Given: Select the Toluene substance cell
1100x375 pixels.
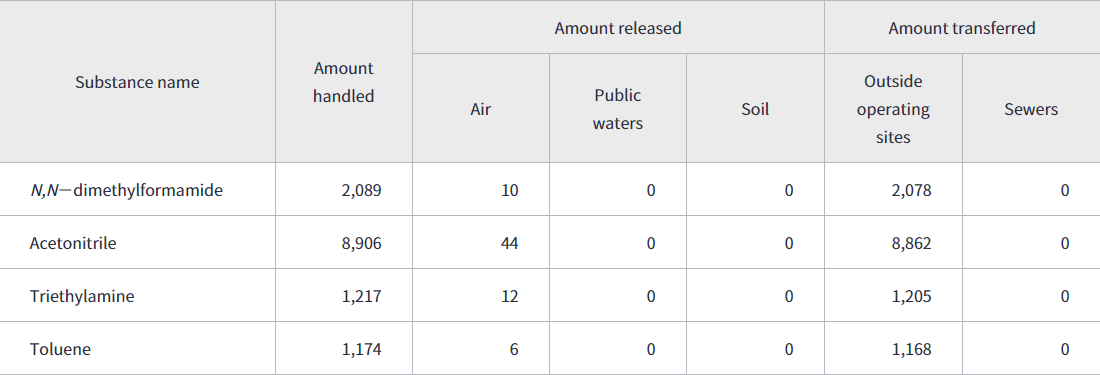Looking at the screenshot, I should pyautogui.click(x=60, y=348).
